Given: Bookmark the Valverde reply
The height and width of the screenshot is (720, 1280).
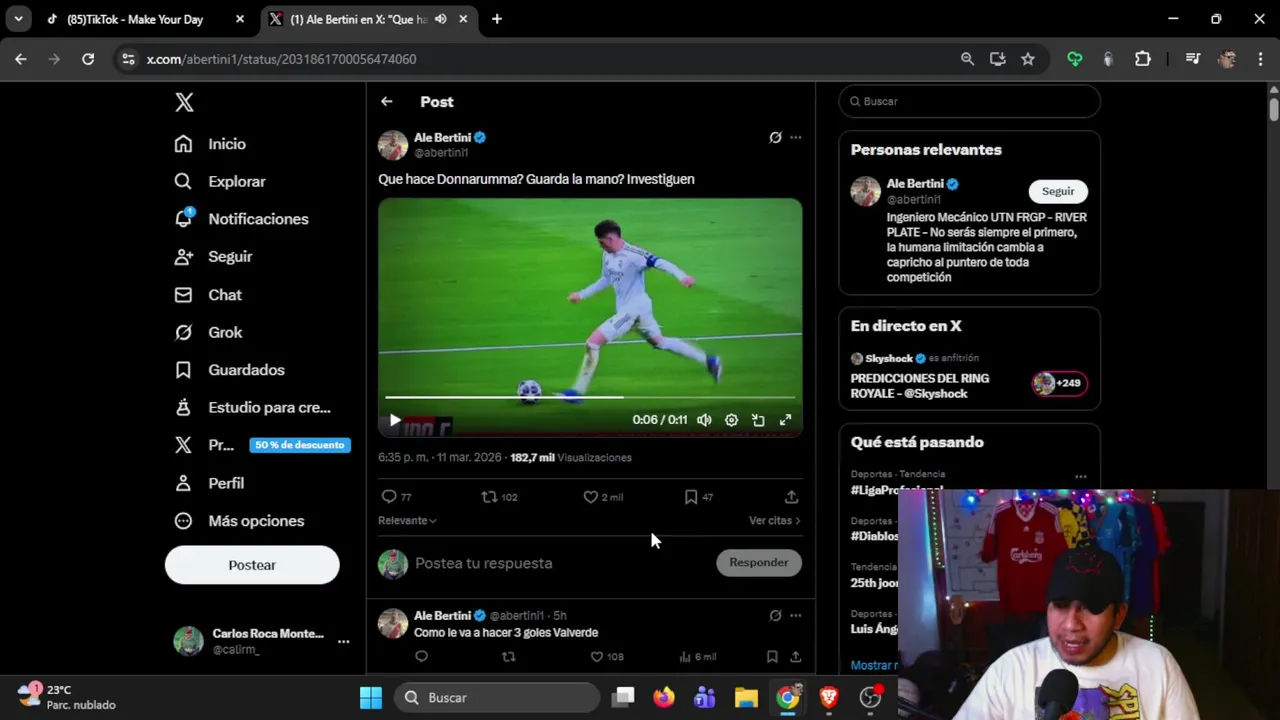Looking at the screenshot, I should [772, 657].
